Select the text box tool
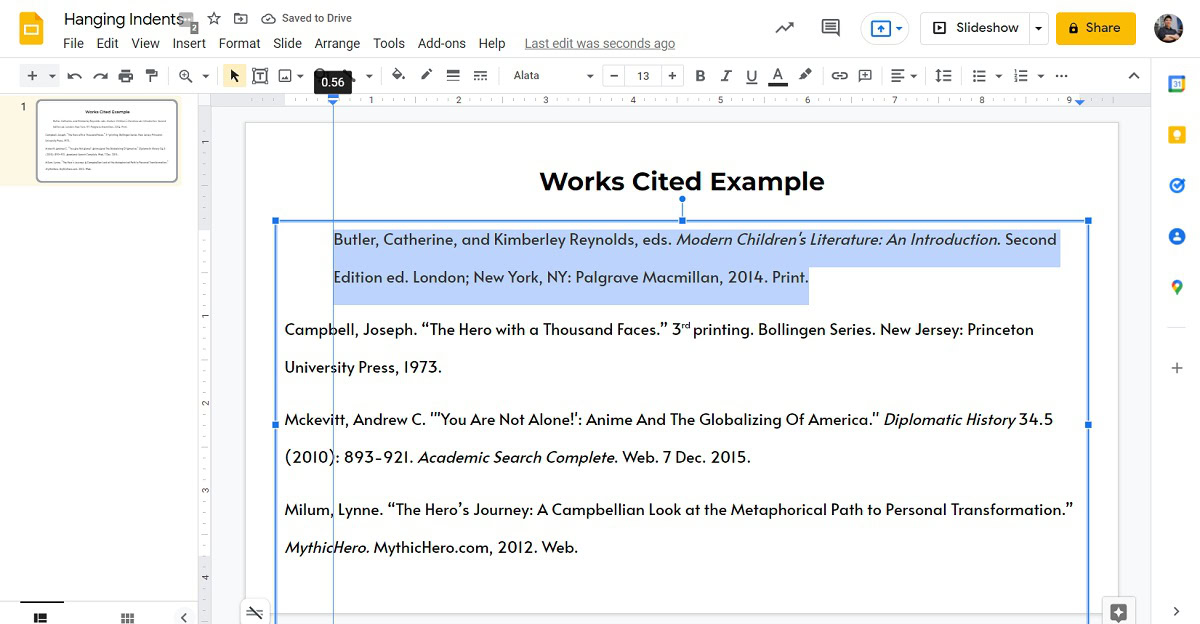This screenshot has height=624, width=1200. pyautogui.click(x=260, y=76)
